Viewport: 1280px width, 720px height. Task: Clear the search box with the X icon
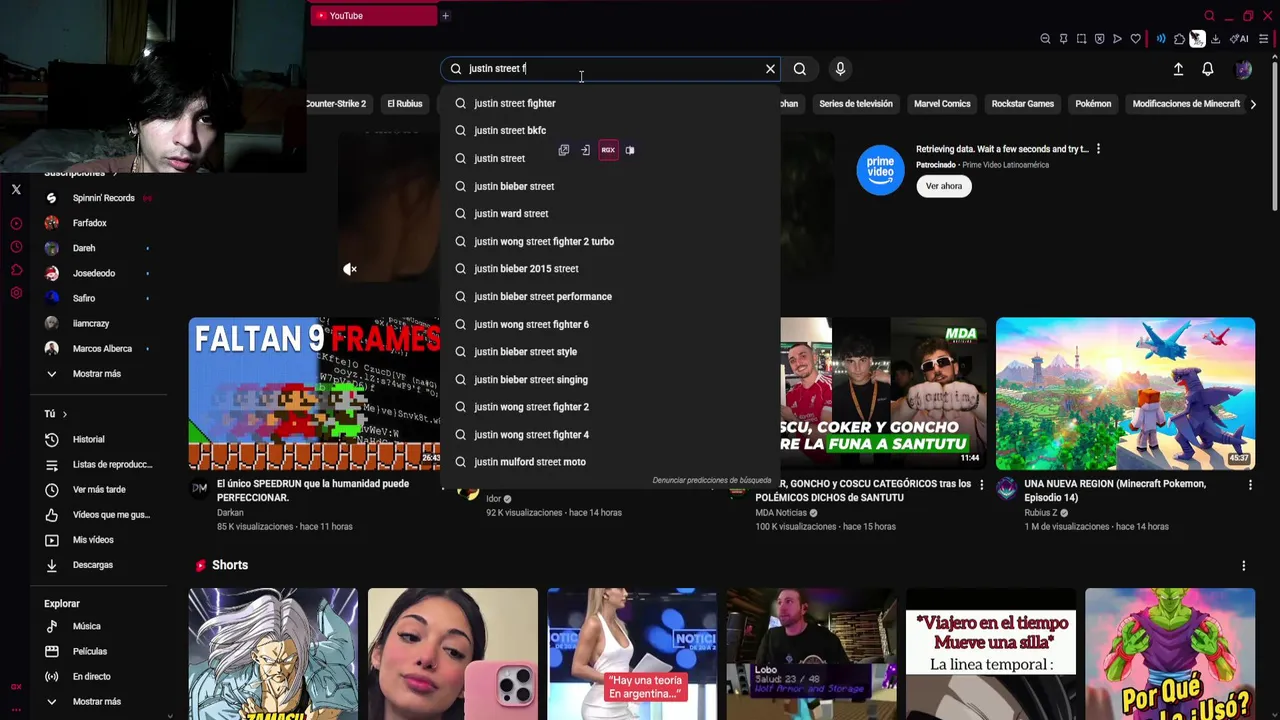coord(770,69)
